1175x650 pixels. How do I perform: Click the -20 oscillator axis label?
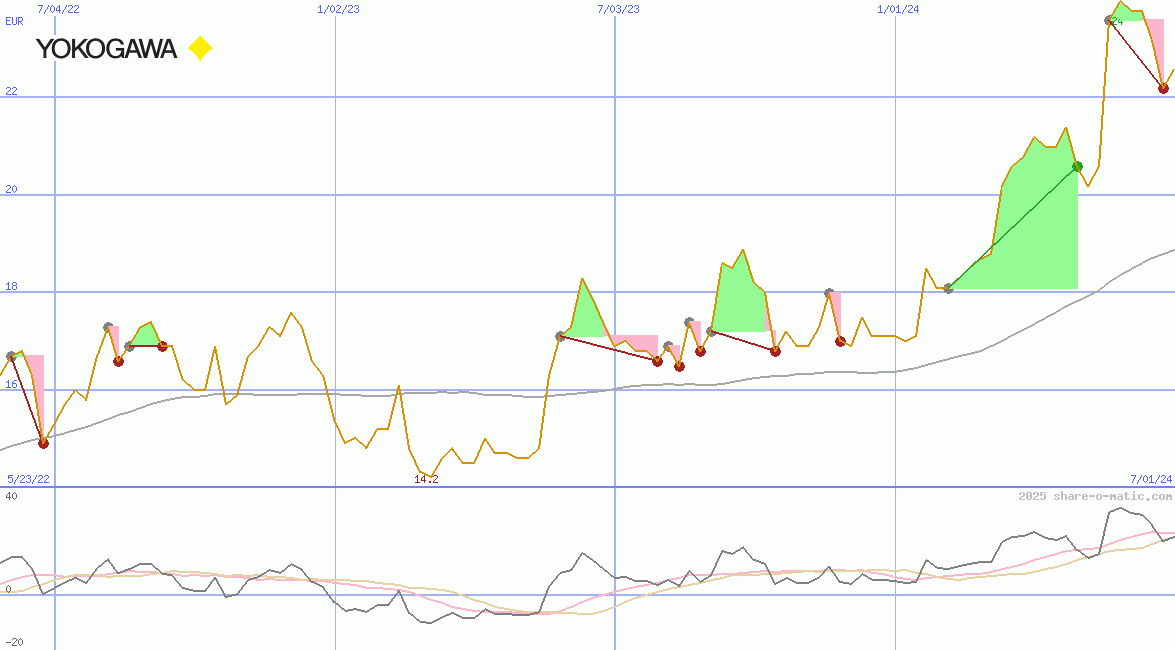[x=14, y=643]
